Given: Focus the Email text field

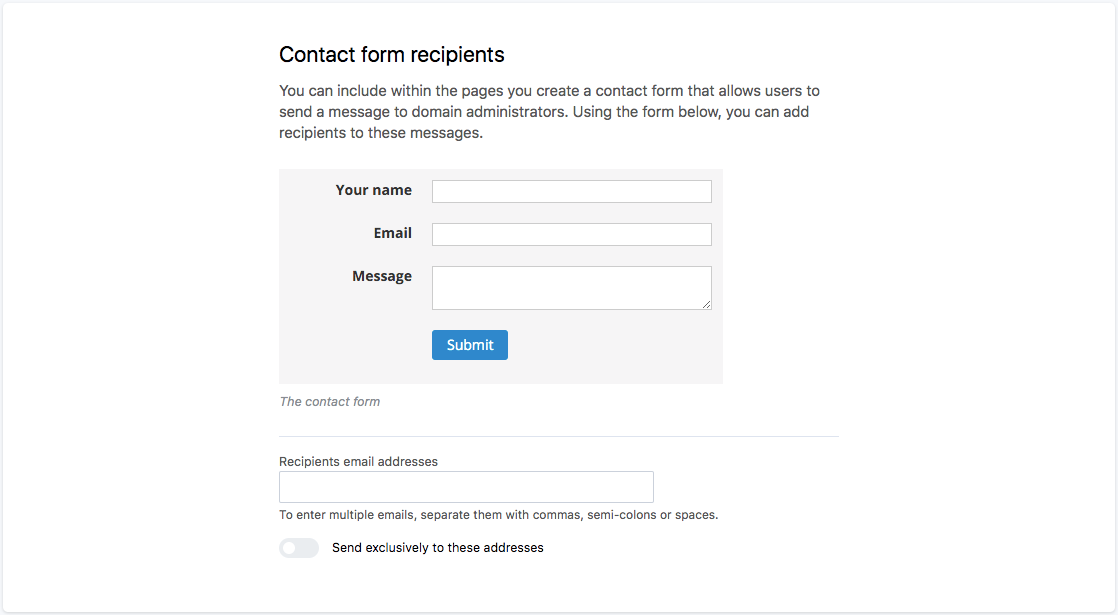Looking at the screenshot, I should [x=571, y=234].
